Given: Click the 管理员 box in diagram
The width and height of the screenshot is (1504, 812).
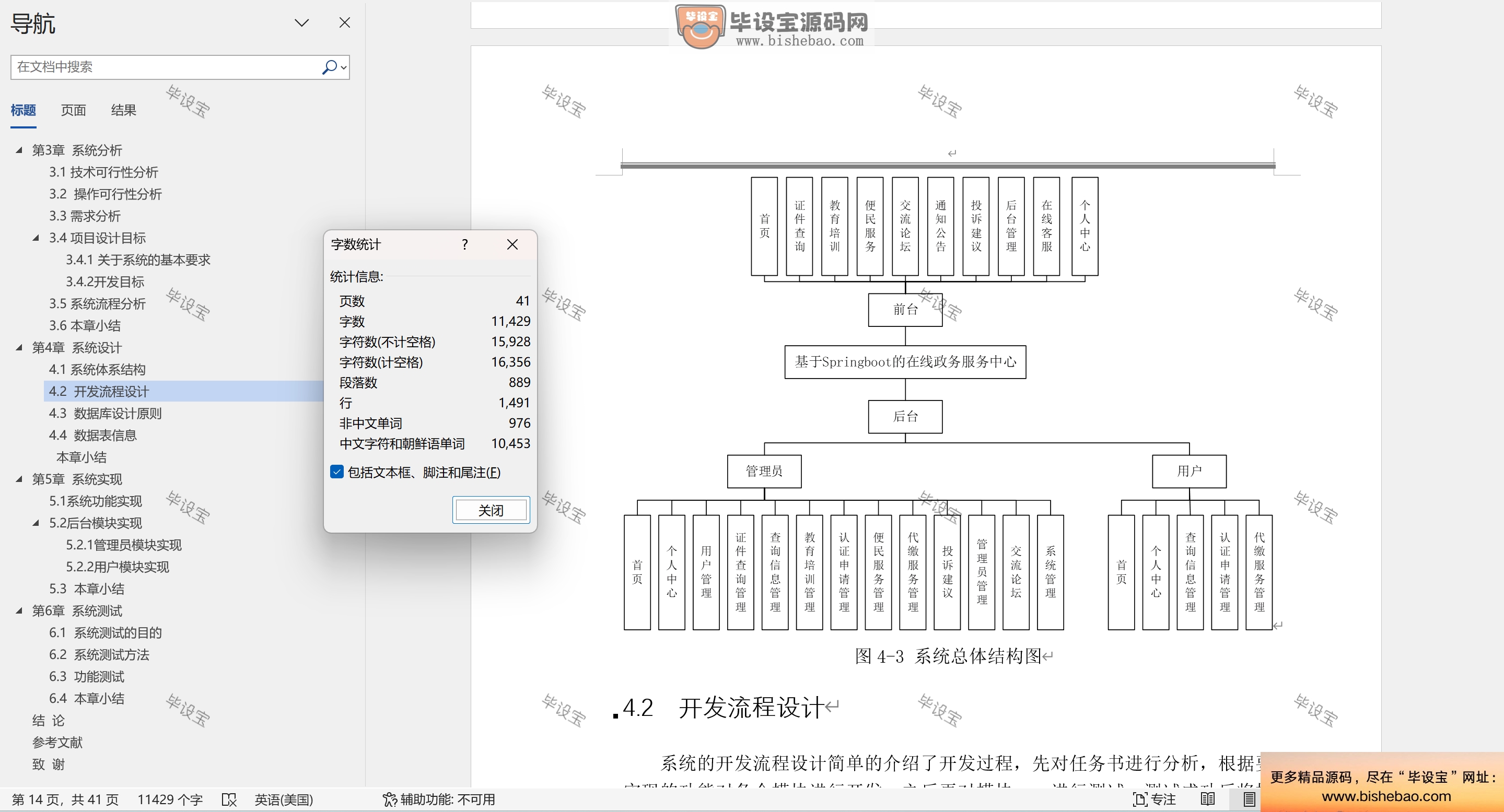Looking at the screenshot, I should [x=764, y=471].
